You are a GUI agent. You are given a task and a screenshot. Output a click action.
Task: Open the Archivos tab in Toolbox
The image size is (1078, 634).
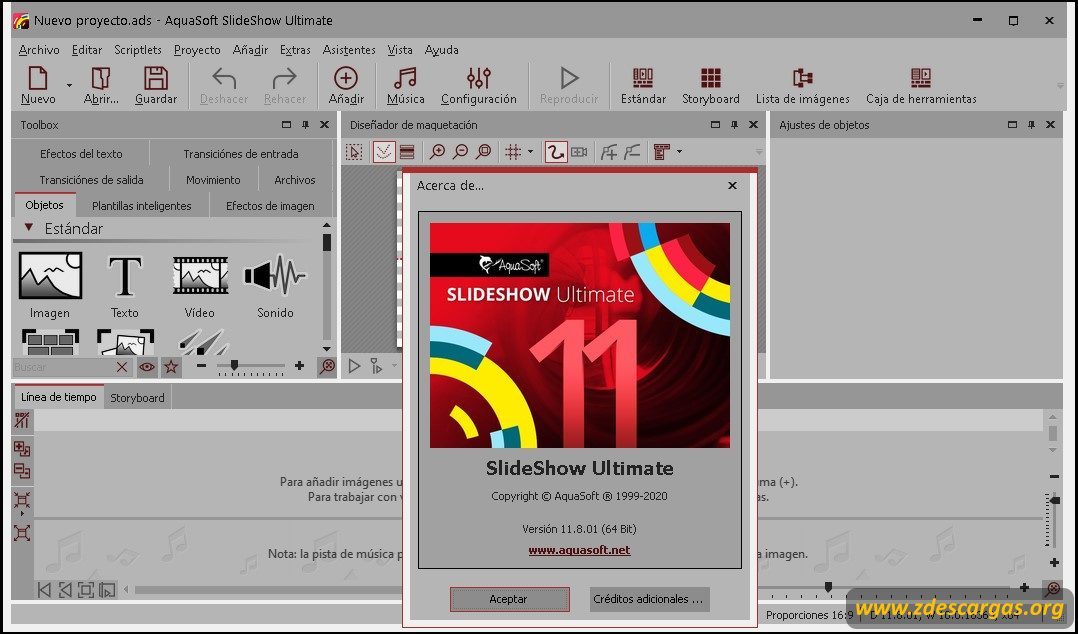click(294, 180)
